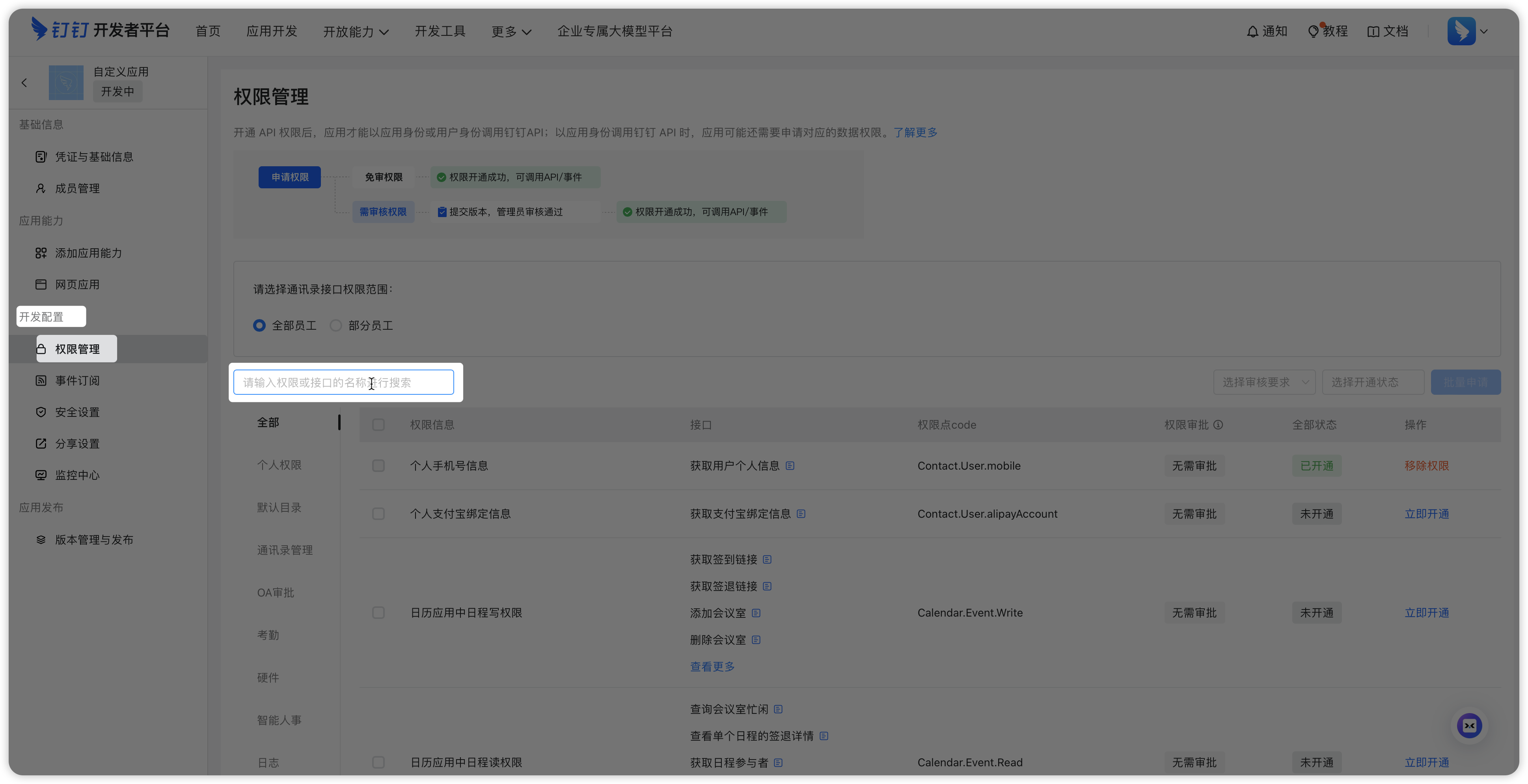Click the 钉钉 logo icon

coord(39,29)
